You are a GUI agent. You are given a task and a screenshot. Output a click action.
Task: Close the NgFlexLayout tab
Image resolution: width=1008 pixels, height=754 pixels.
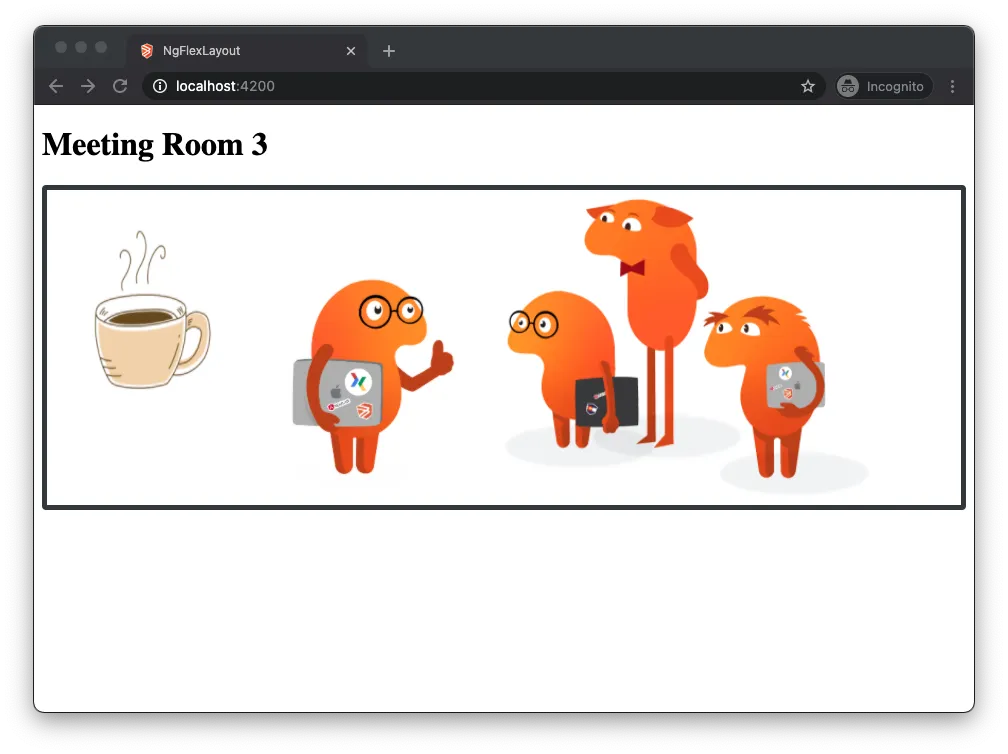tap(351, 51)
